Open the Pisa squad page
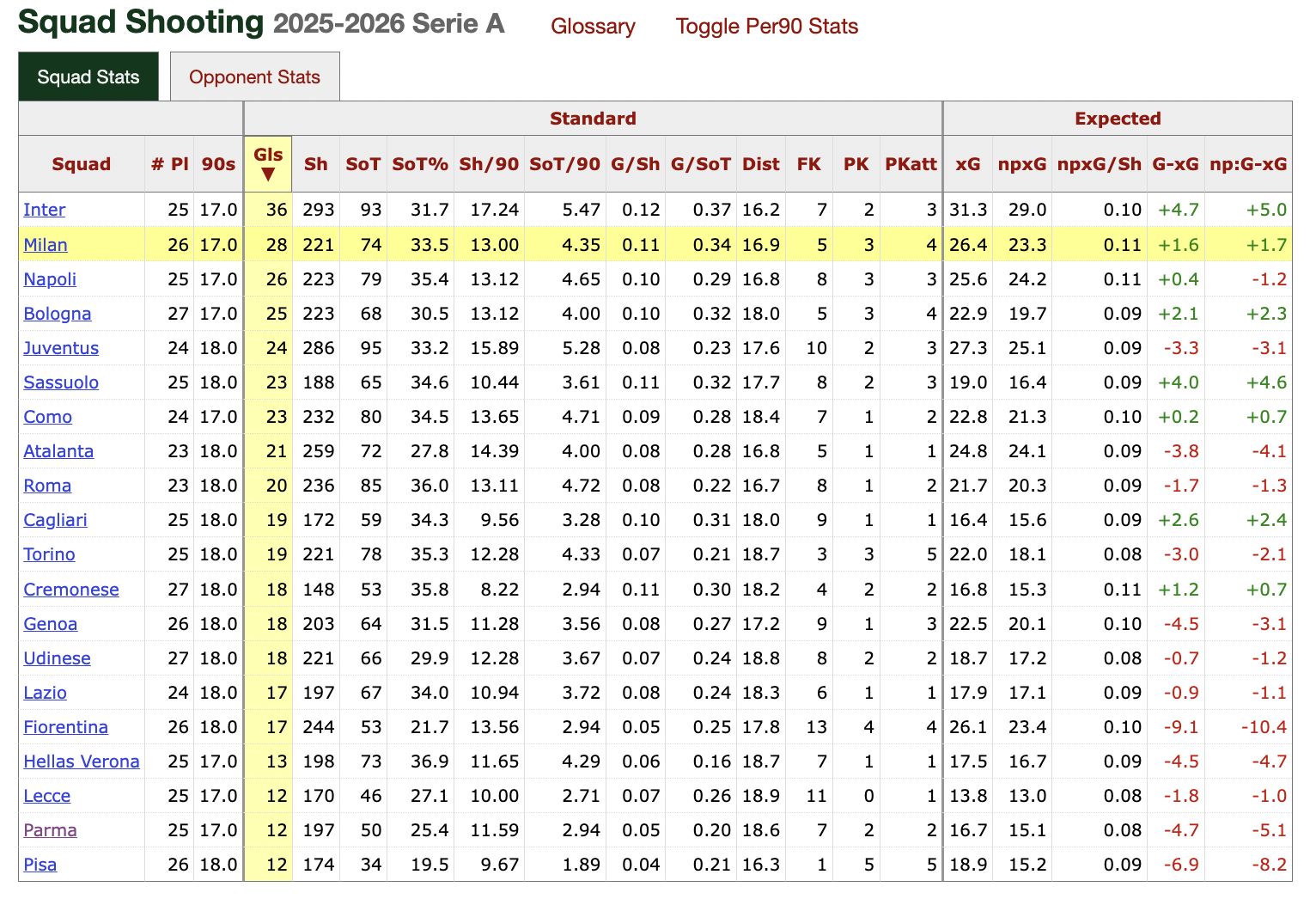Image resolution: width=1316 pixels, height=899 pixels. click(40, 865)
